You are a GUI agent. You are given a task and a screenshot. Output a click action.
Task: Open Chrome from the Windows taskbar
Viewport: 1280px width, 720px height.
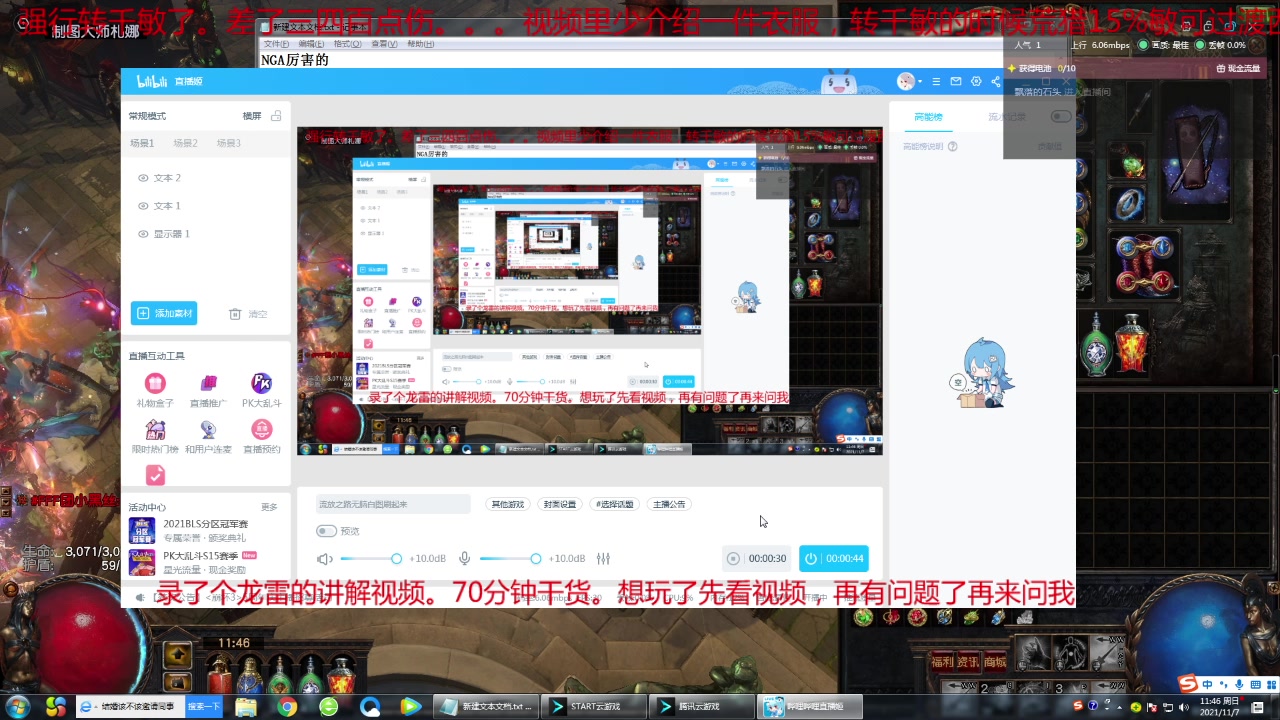pos(287,707)
